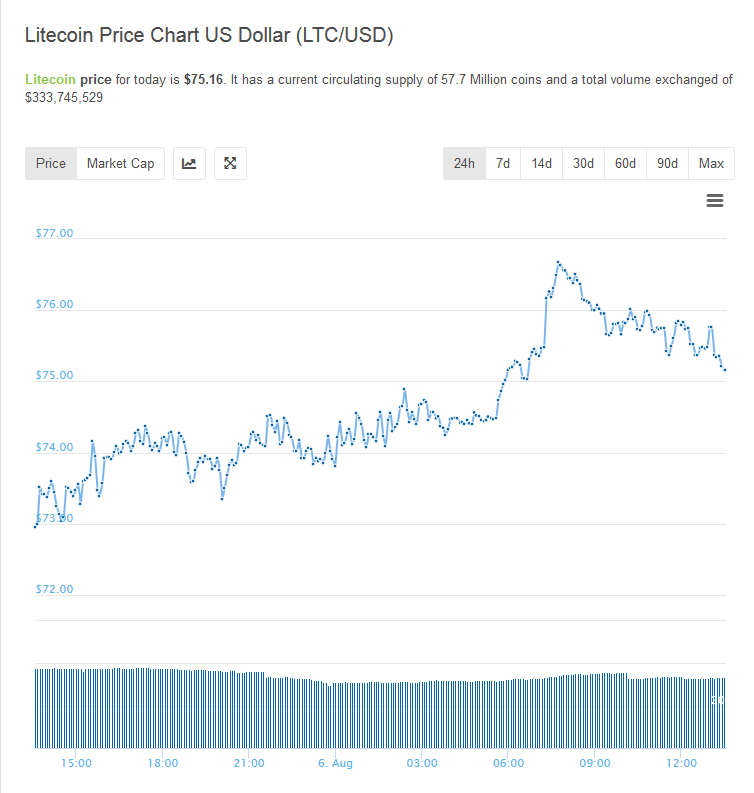The image size is (754, 793).
Task: Choose the 90d range option
Action: click(667, 163)
